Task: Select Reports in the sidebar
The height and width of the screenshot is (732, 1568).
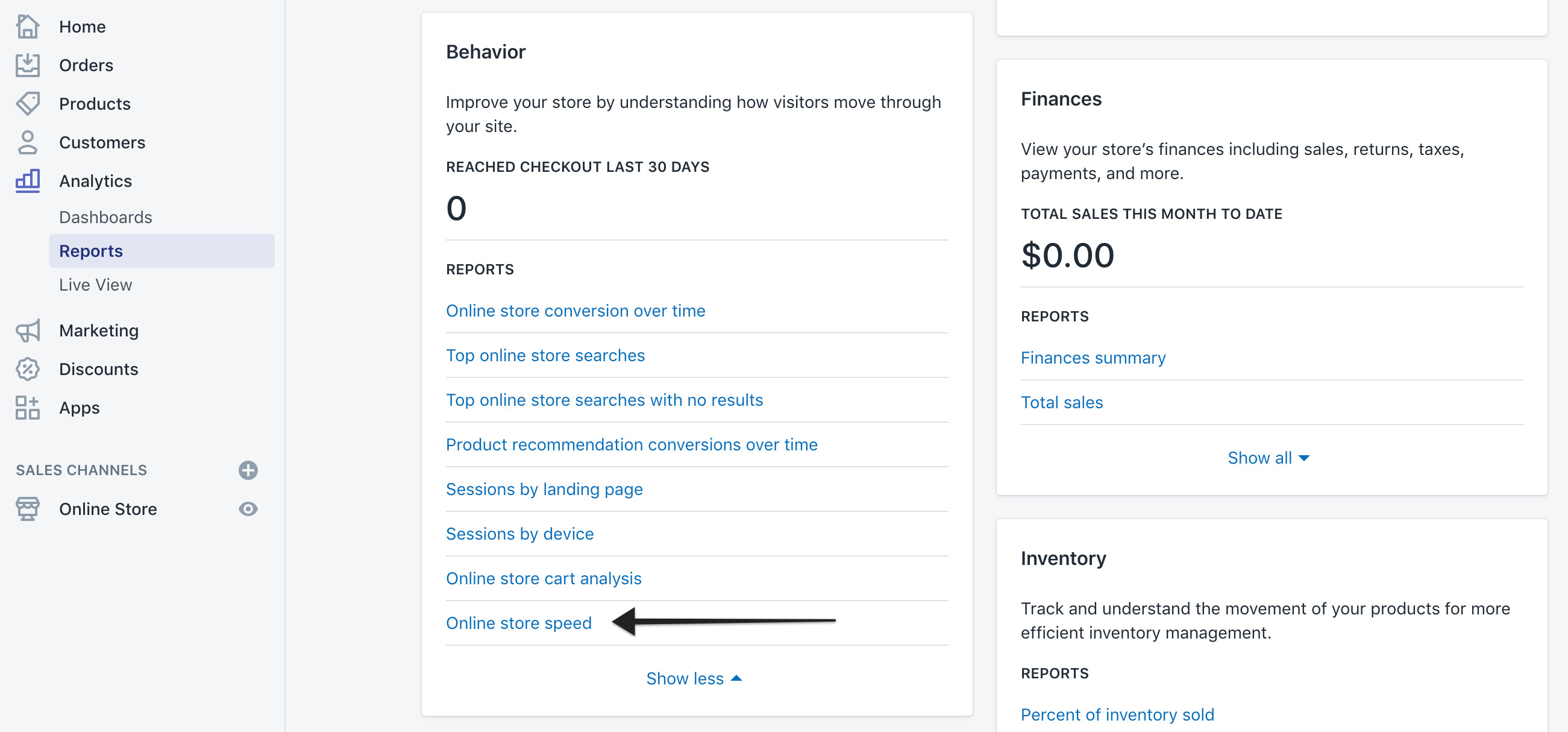Action: (92, 251)
